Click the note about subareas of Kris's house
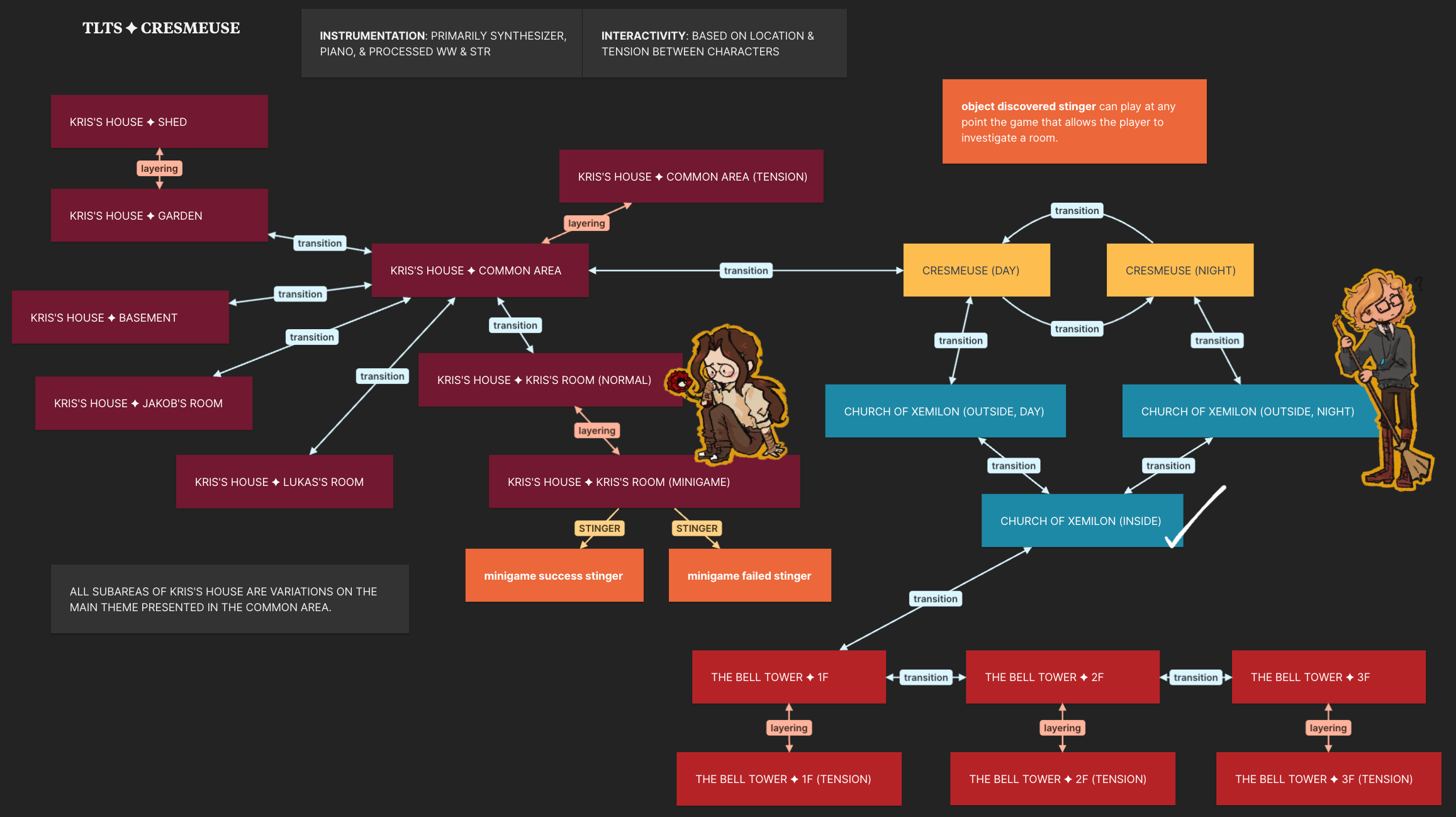 click(230, 599)
